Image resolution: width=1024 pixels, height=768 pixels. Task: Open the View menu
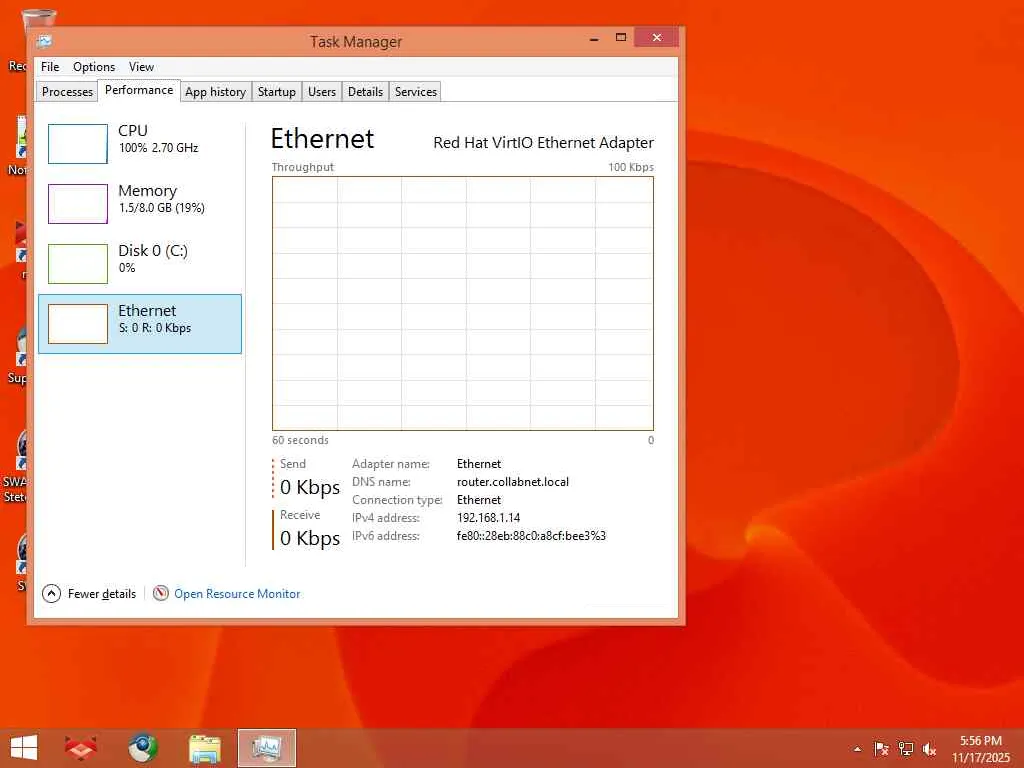click(x=141, y=67)
